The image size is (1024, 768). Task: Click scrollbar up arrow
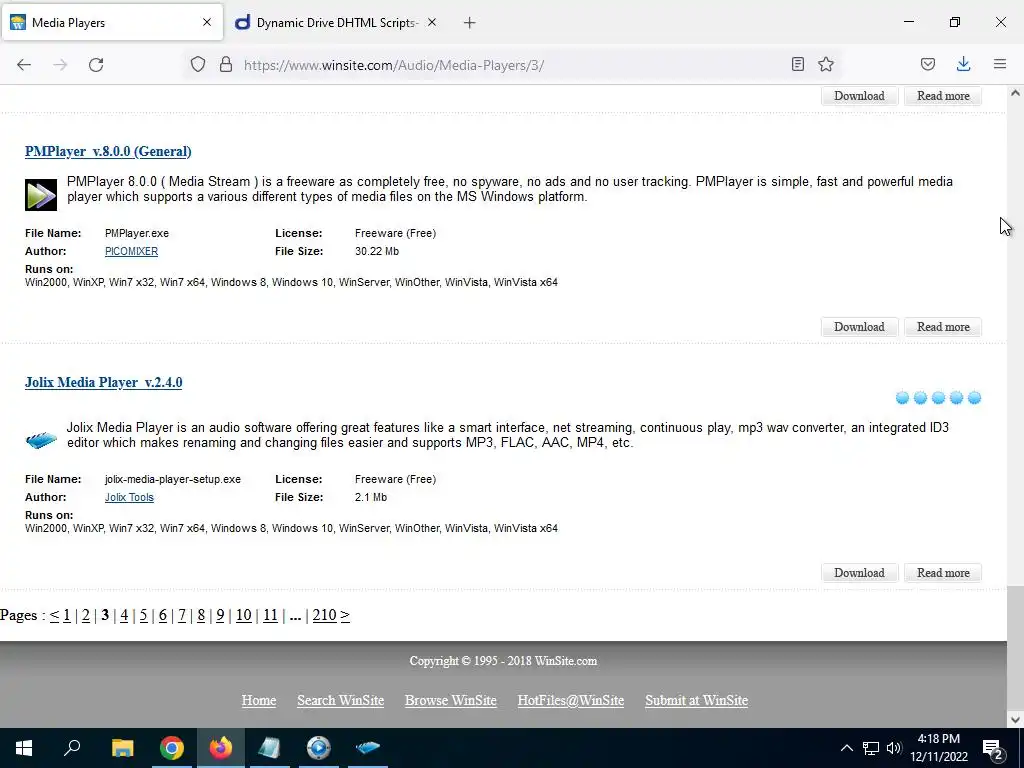click(1015, 93)
